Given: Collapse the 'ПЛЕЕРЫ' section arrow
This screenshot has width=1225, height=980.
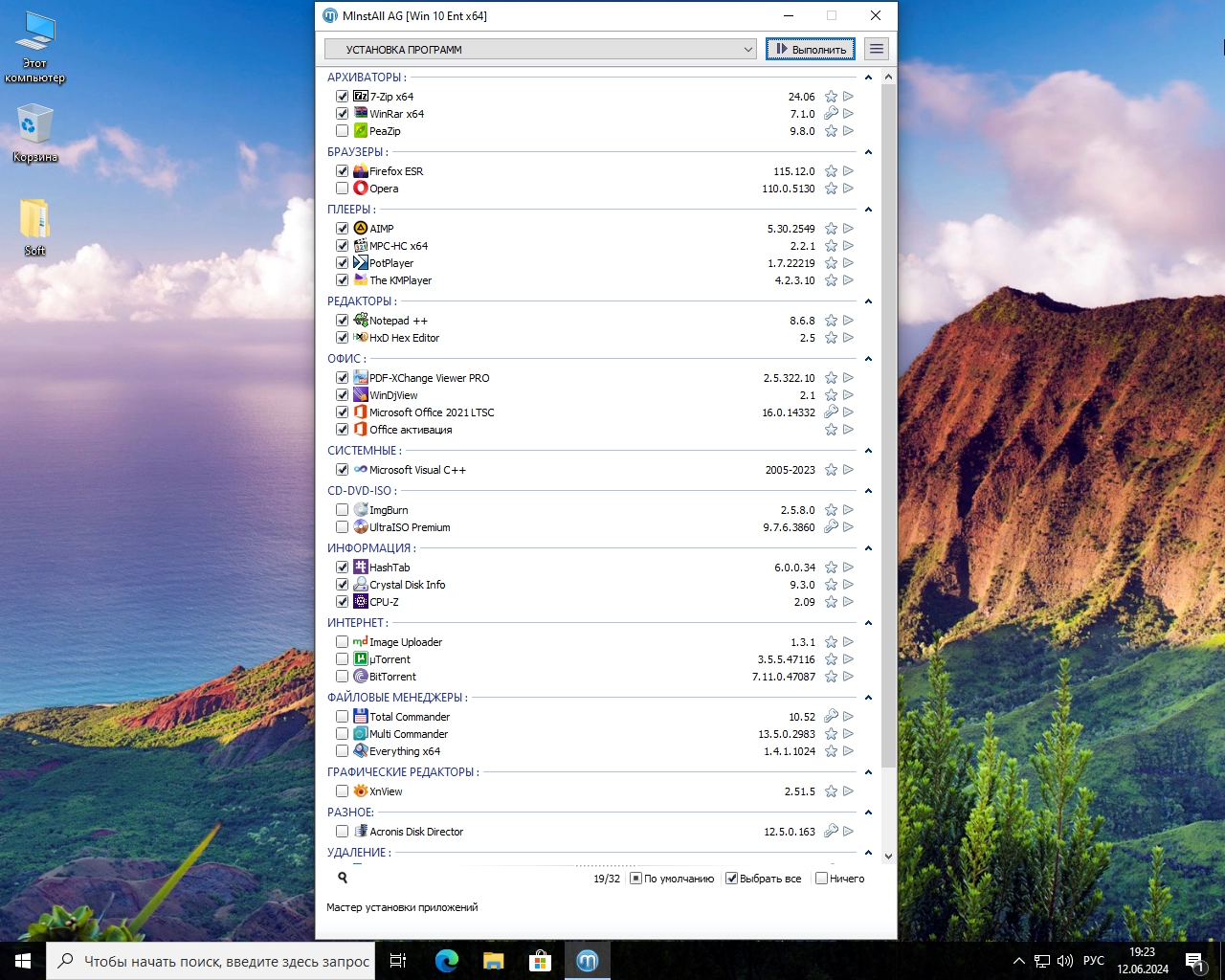Looking at the screenshot, I should [868, 210].
